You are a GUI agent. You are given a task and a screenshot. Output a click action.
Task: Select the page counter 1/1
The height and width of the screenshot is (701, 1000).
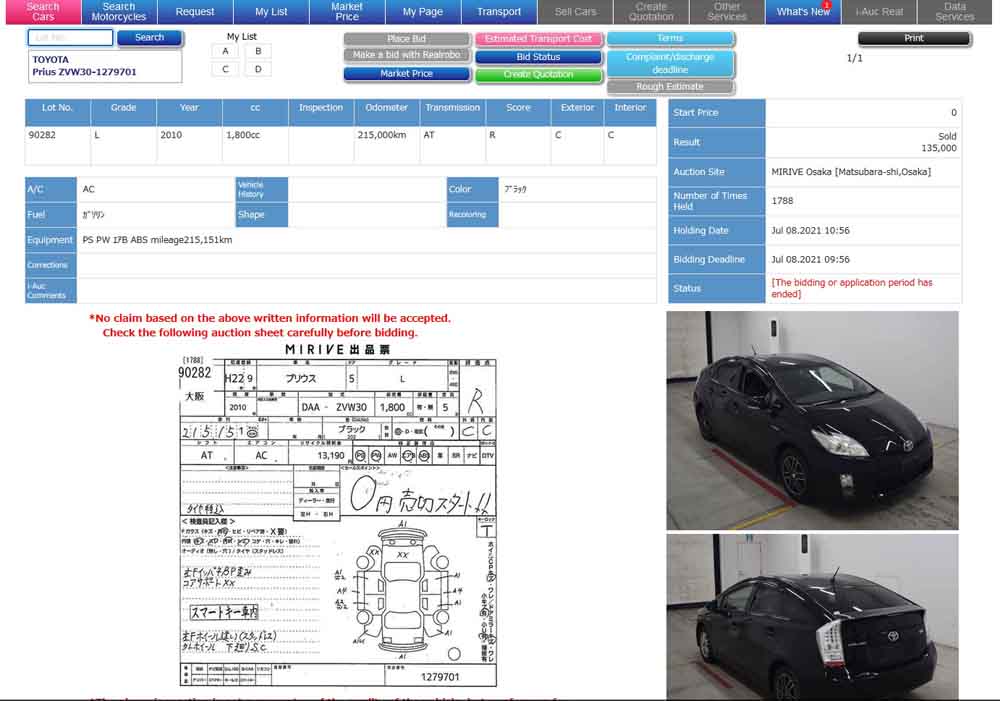855,58
